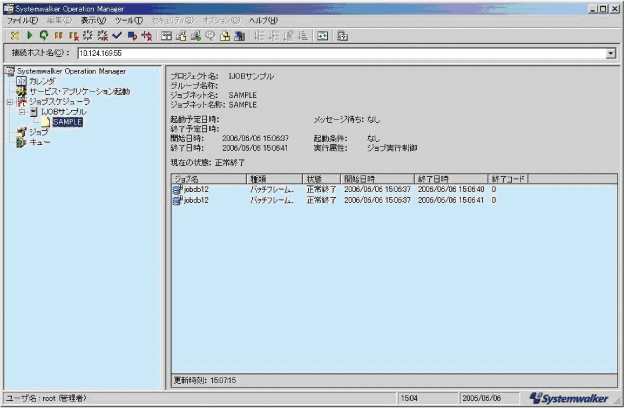Click the 15:04 status bar time
624x408 pixels.
click(x=409, y=398)
